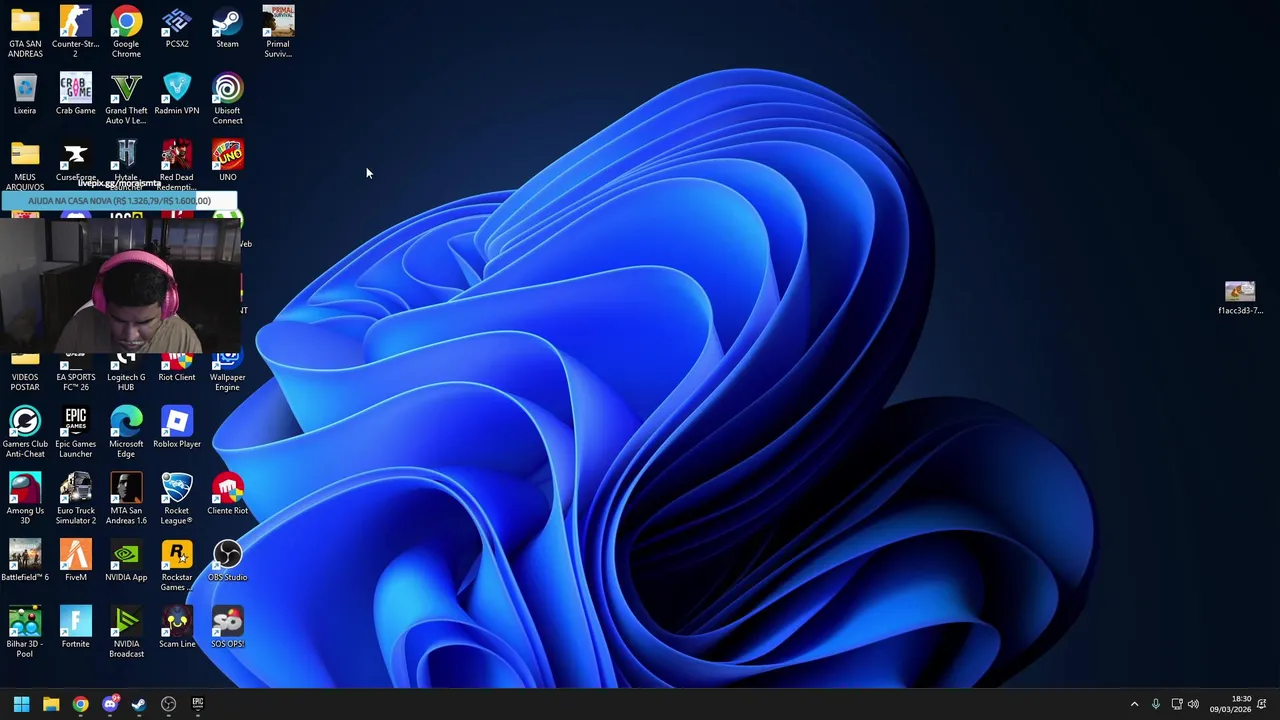Open the GTA SAN ANDREAS folder icon
Image resolution: width=1280 pixels, height=720 pixels.
point(25,32)
